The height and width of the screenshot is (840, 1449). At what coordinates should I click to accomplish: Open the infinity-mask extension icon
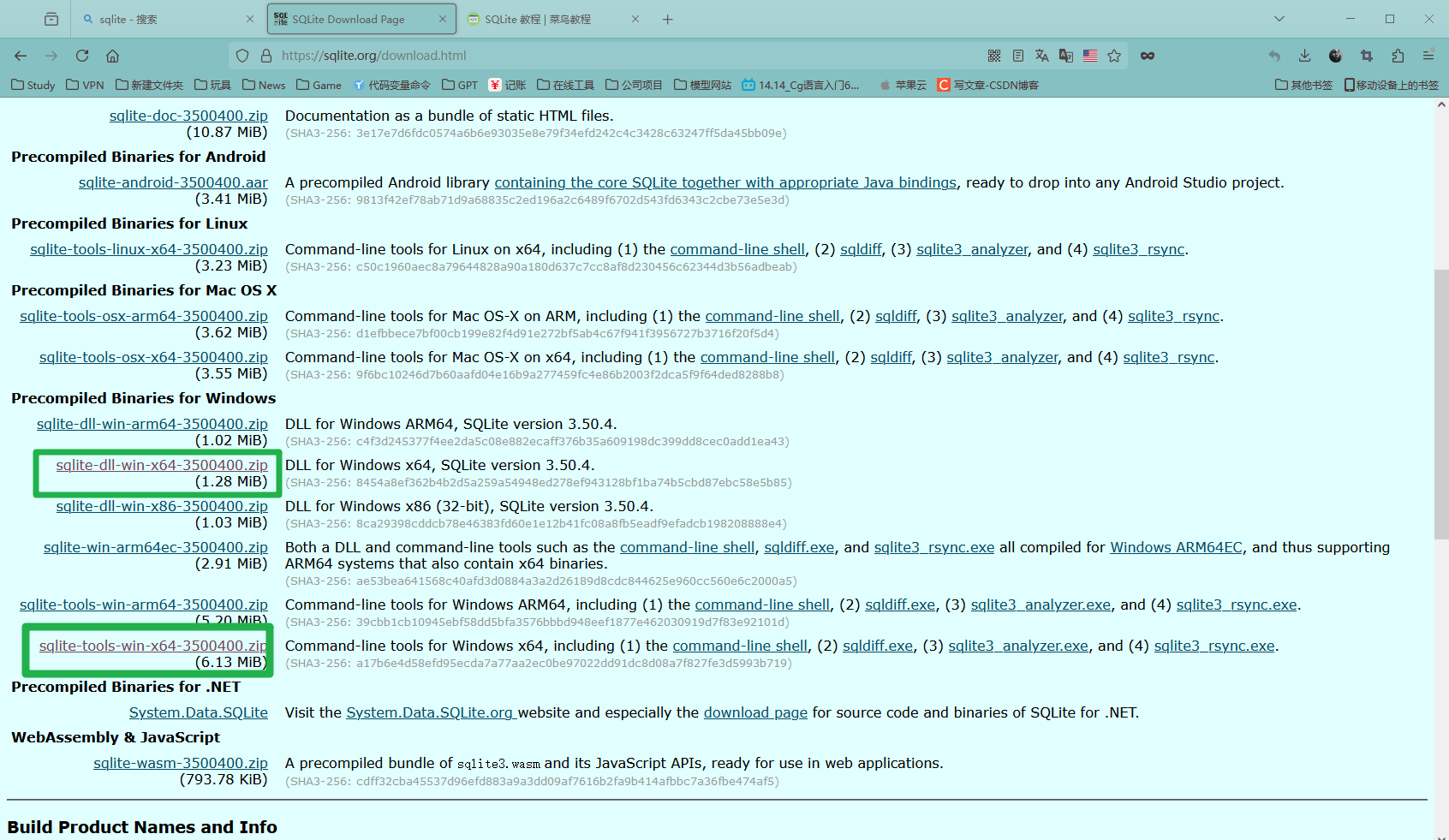[x=1148, y=56]
